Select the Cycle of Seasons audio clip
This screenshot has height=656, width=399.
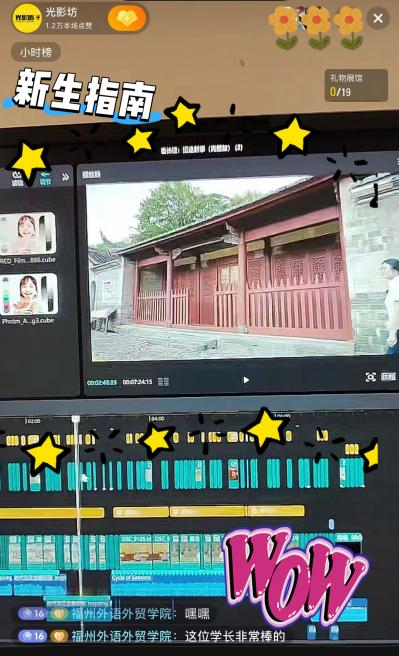(167, 584)
